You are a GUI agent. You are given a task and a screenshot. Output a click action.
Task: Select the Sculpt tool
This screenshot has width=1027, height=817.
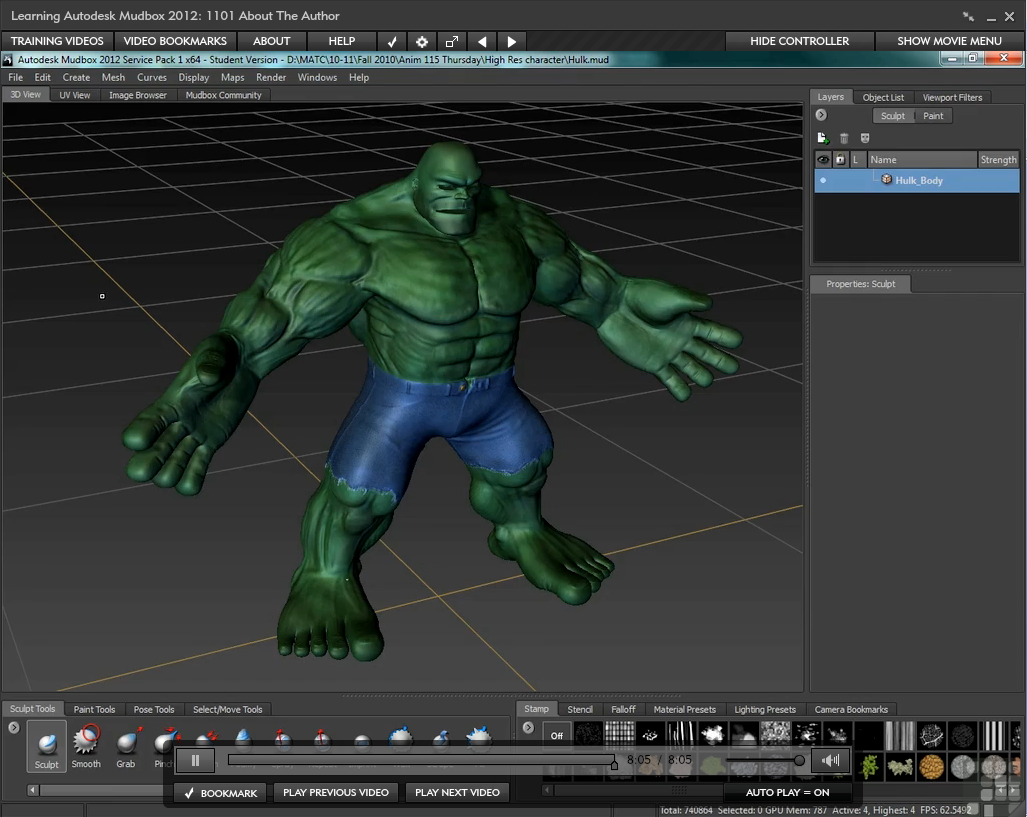point(47,746)
